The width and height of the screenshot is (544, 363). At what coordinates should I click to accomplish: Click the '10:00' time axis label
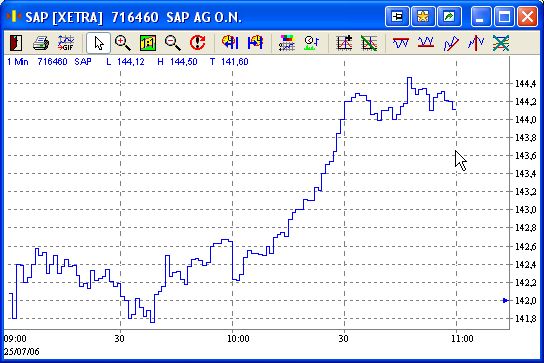[238, 338]
